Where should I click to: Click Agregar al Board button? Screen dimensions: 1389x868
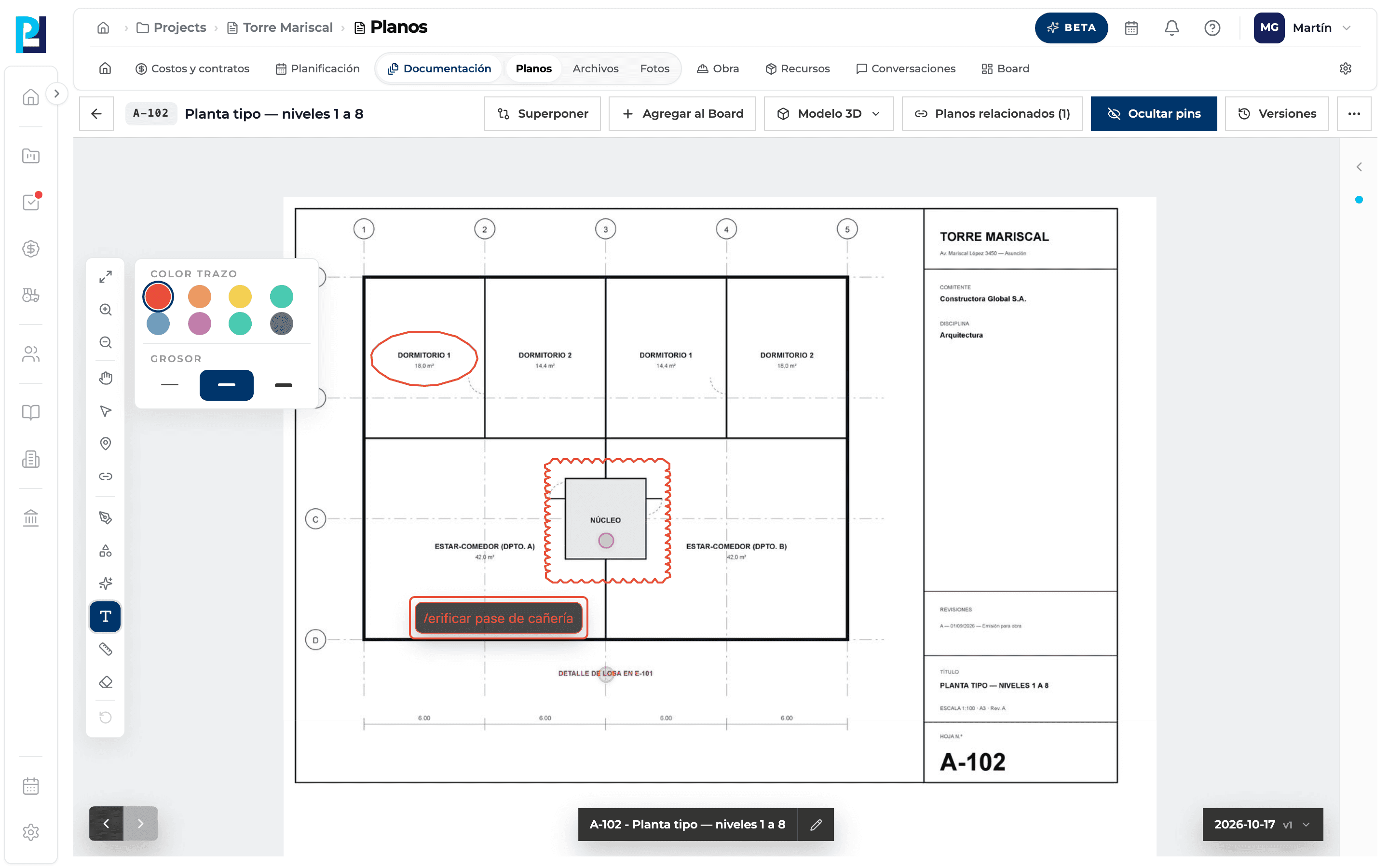(682, 114)
